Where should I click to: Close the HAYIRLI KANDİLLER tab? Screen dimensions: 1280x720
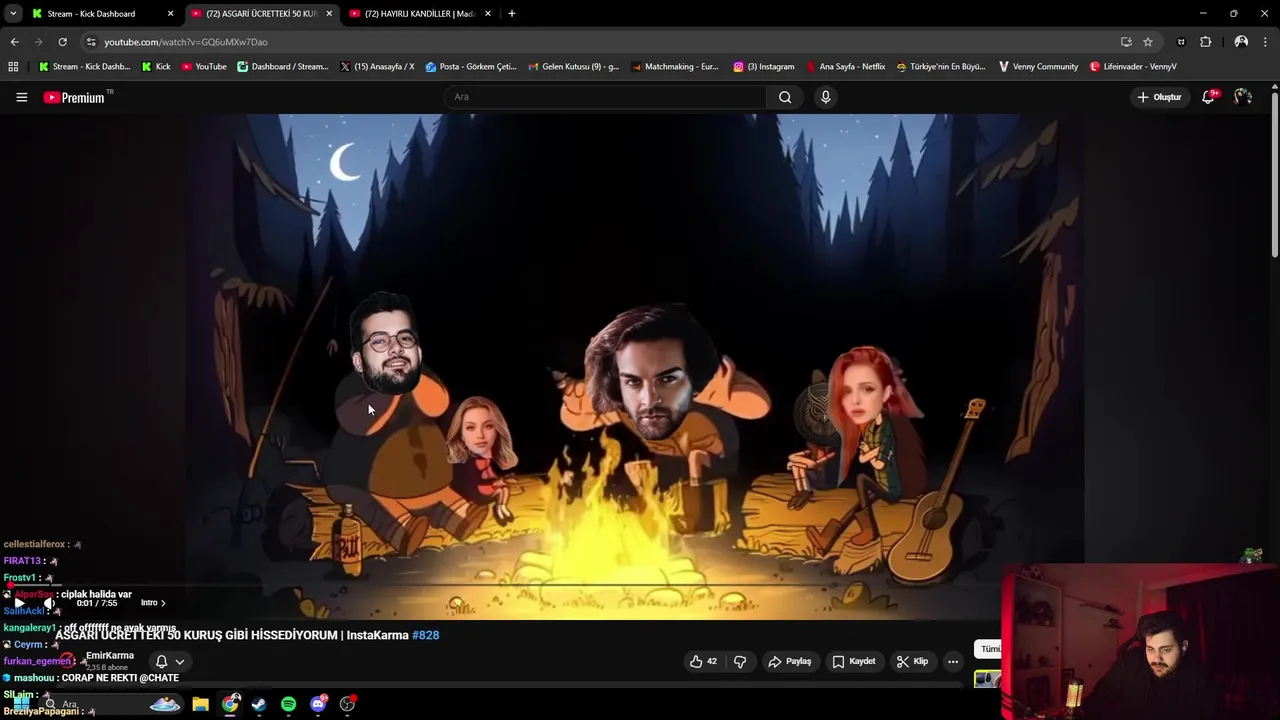(488, 14)
